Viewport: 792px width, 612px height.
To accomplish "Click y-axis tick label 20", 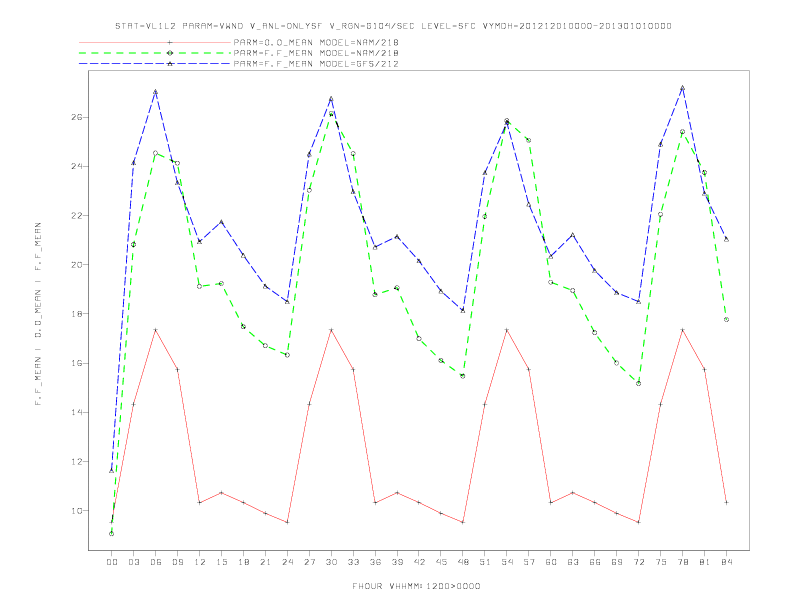I will tap(77, 265).
